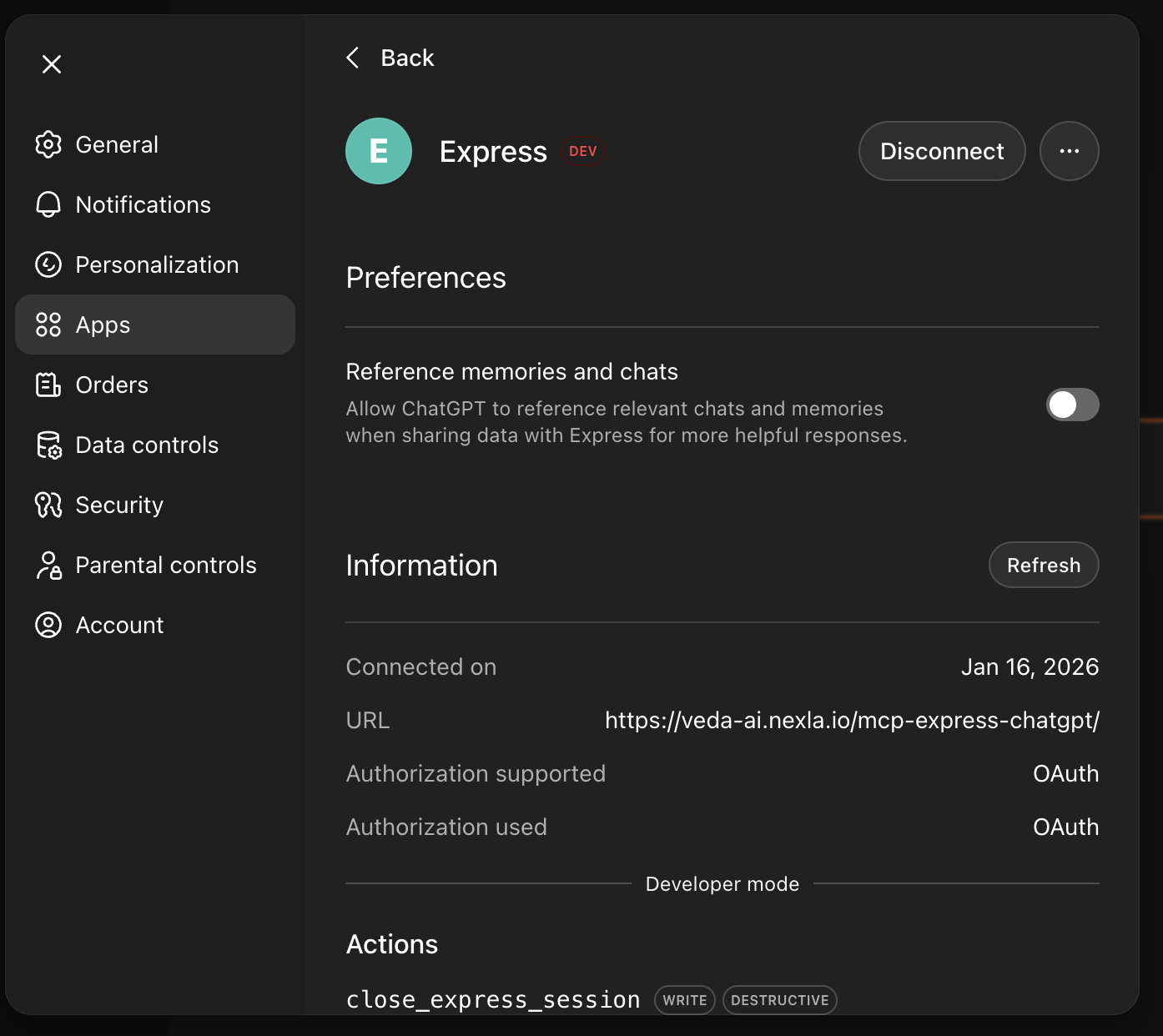Enable Reference memories and chats toggle
This screenshot has height=1036, width=1163.
(1072, 405)
